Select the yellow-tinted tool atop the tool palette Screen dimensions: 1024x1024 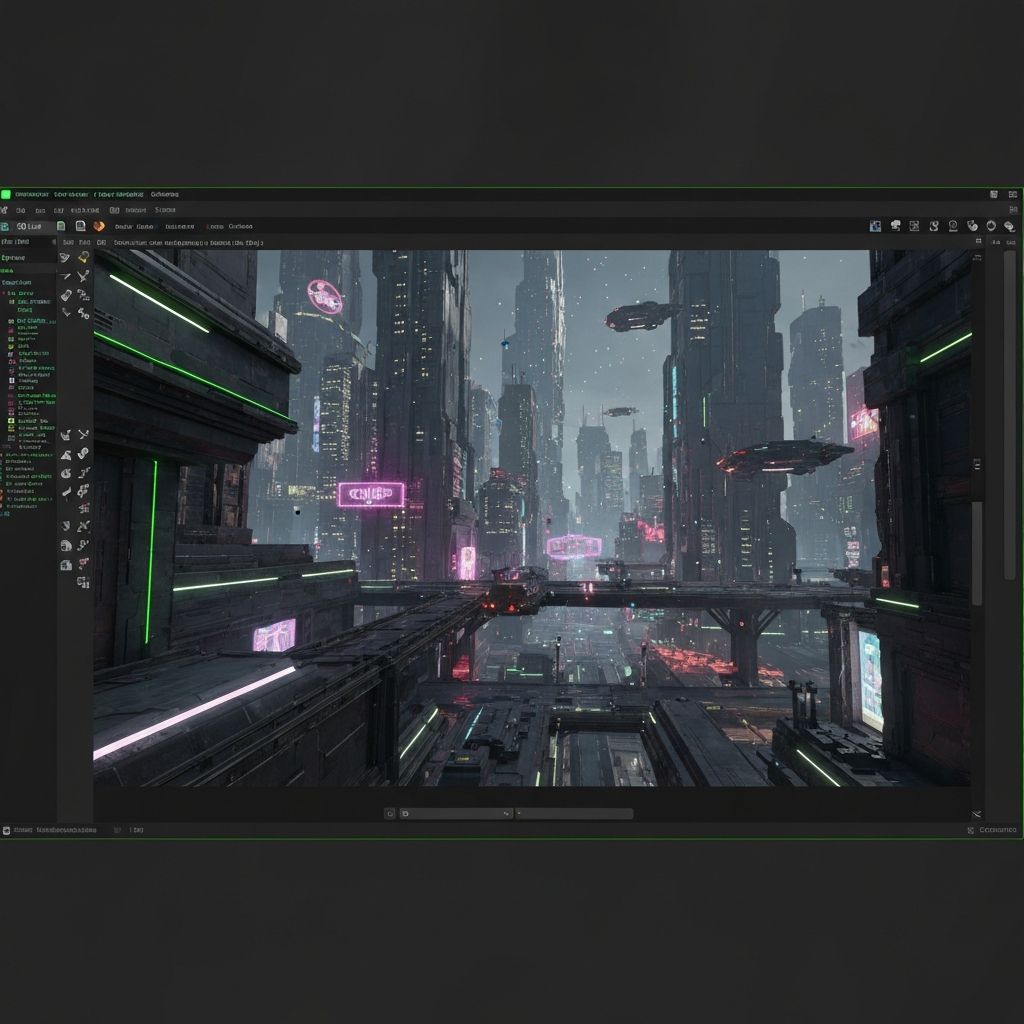[x=83, y=258]
